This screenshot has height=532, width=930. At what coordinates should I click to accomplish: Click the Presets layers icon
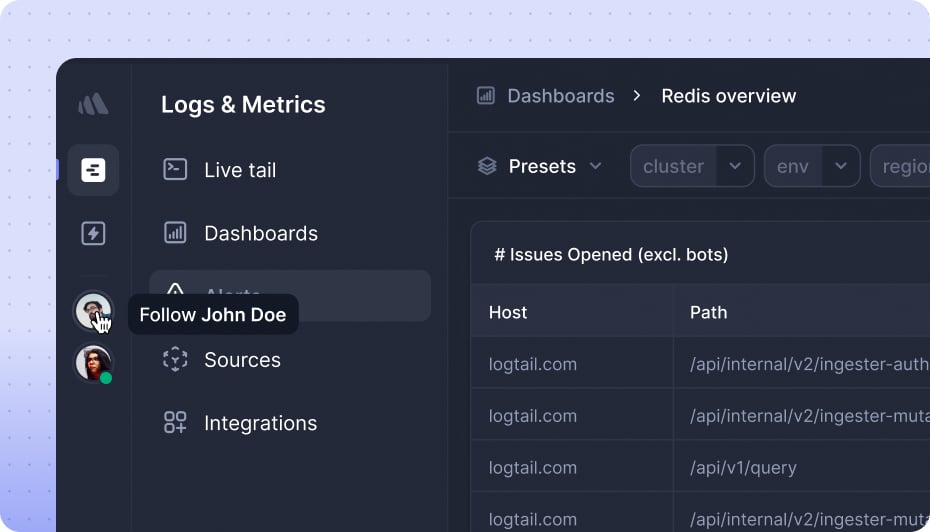click(x=487, y=166)
